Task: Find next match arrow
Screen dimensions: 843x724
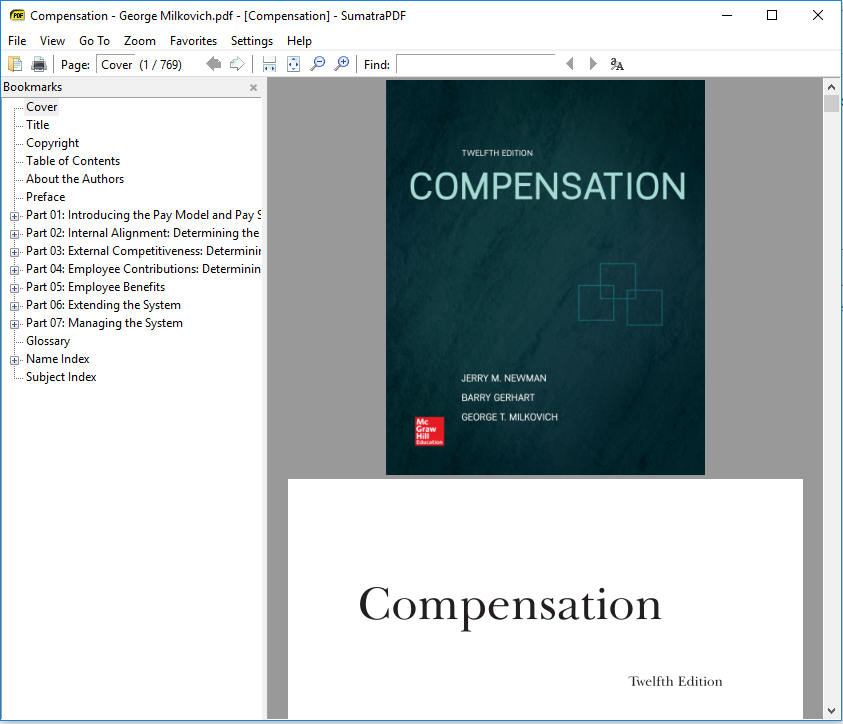Action: 593,64
